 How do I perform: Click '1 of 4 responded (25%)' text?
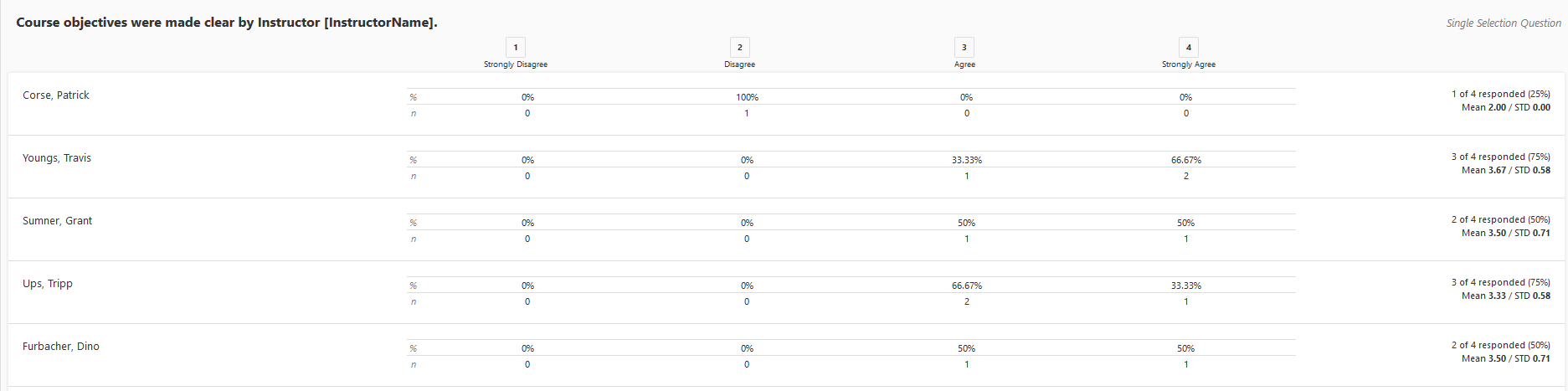coord(1501,94)
